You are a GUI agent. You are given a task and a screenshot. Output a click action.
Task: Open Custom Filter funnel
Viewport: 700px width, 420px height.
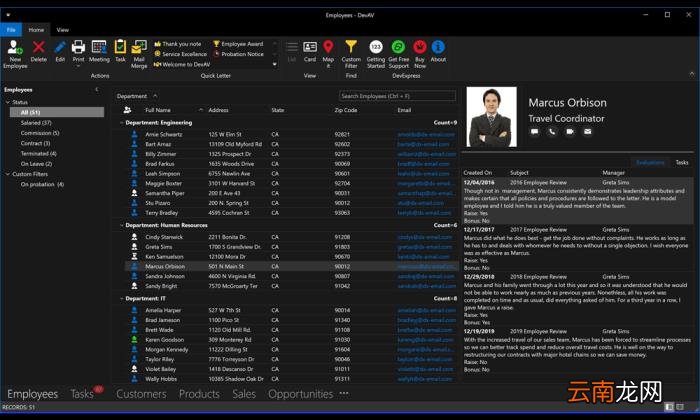click(351, 47)
